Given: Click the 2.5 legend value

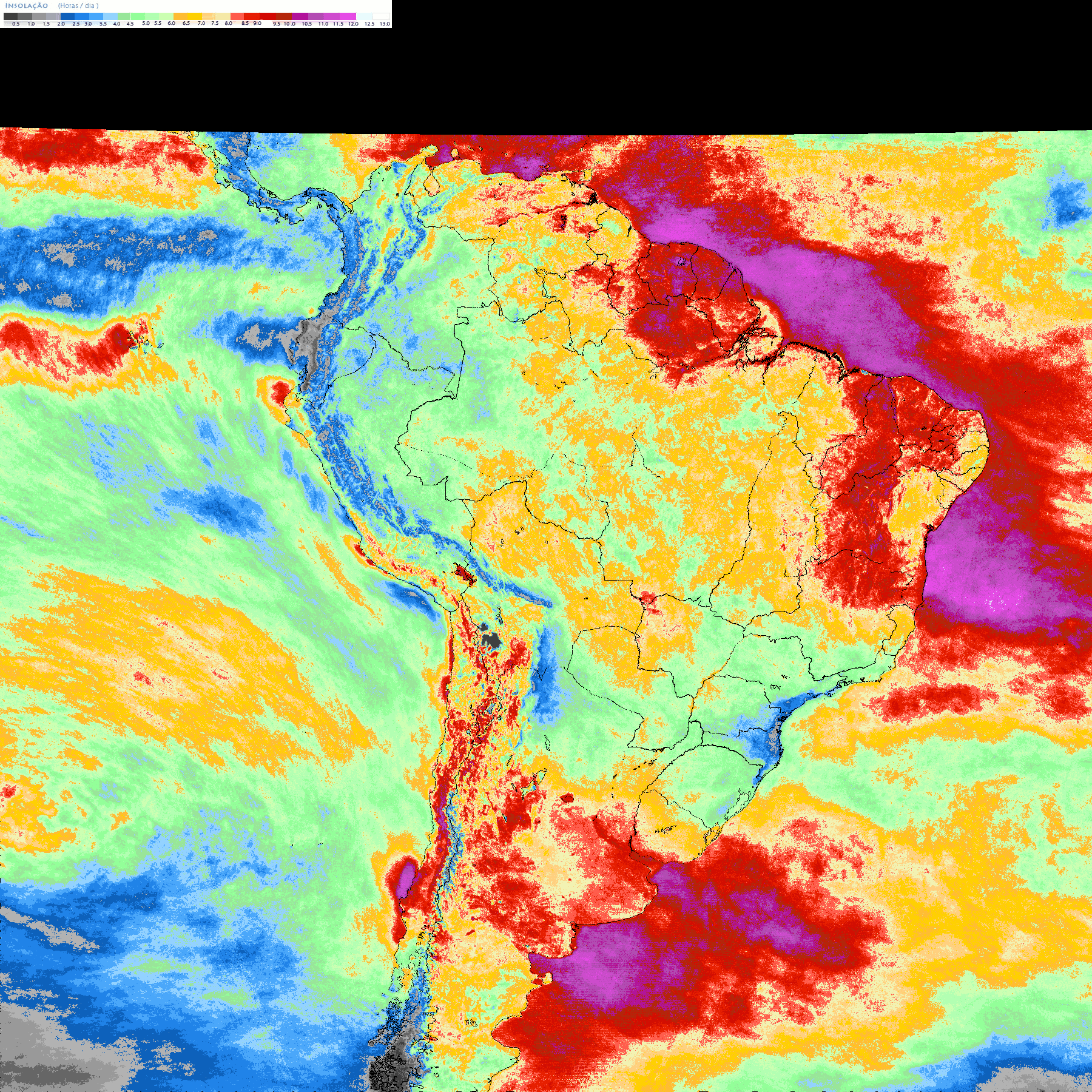Looking at the screenshot, I should (76, 24).
